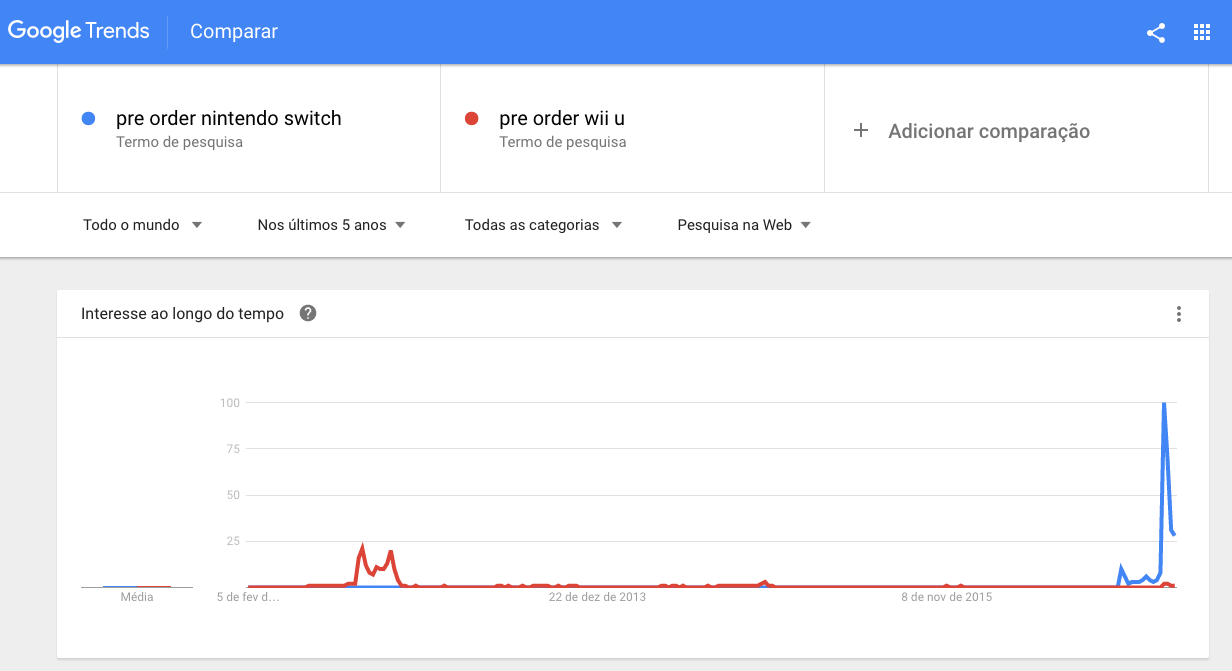1232x671 pixels.
Task: Click the blue dot for Nintendo Switch term
Action: click(88, 119)
